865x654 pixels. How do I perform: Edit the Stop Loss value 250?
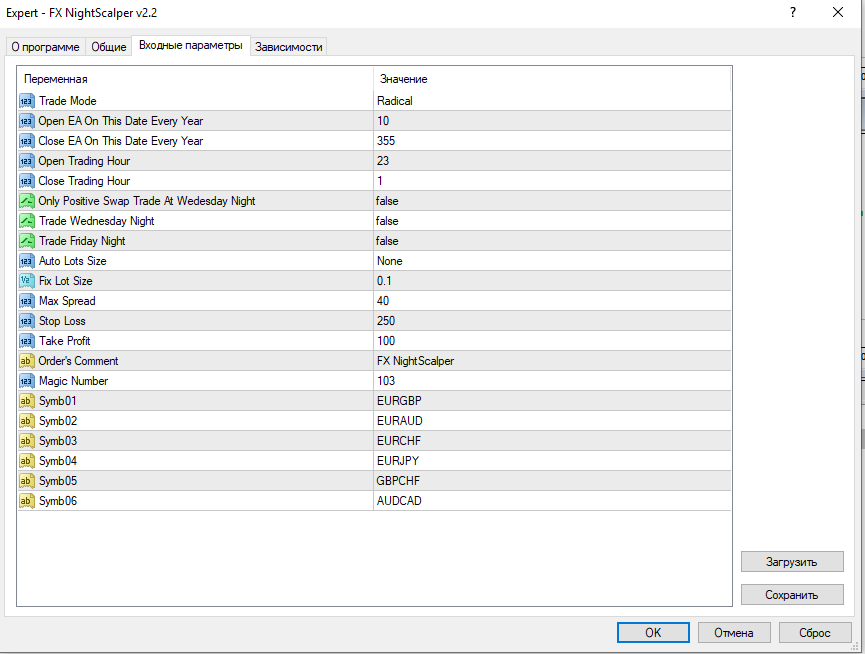click(x=552, y=321)
